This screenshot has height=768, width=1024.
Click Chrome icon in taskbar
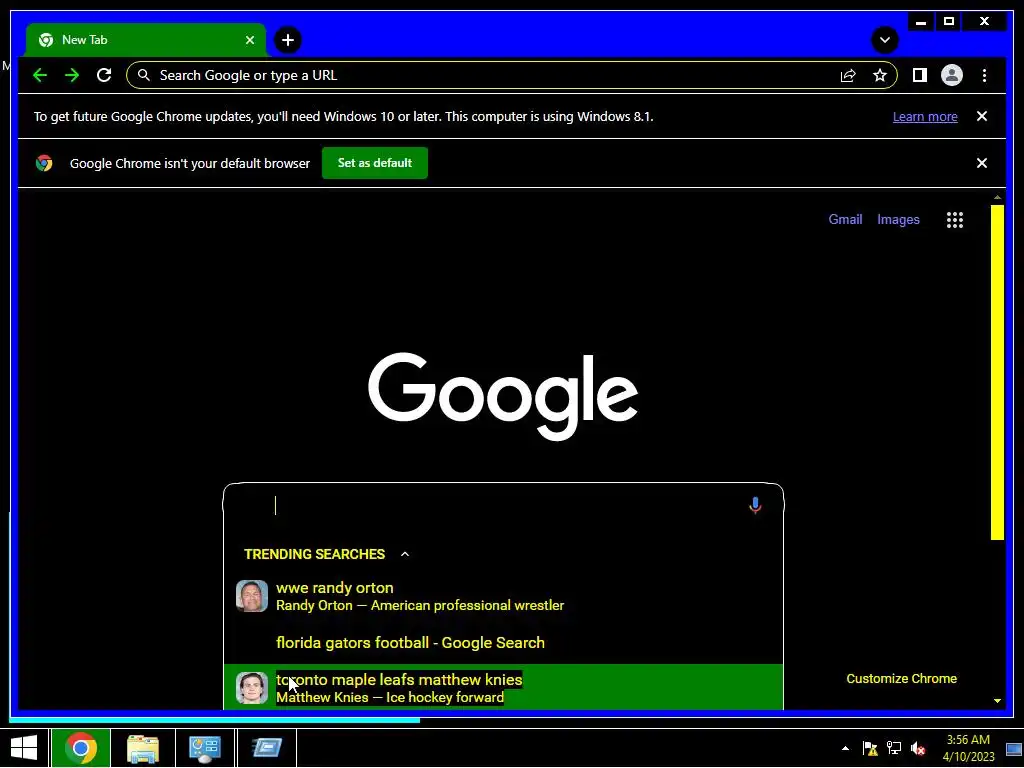point(81,748)
